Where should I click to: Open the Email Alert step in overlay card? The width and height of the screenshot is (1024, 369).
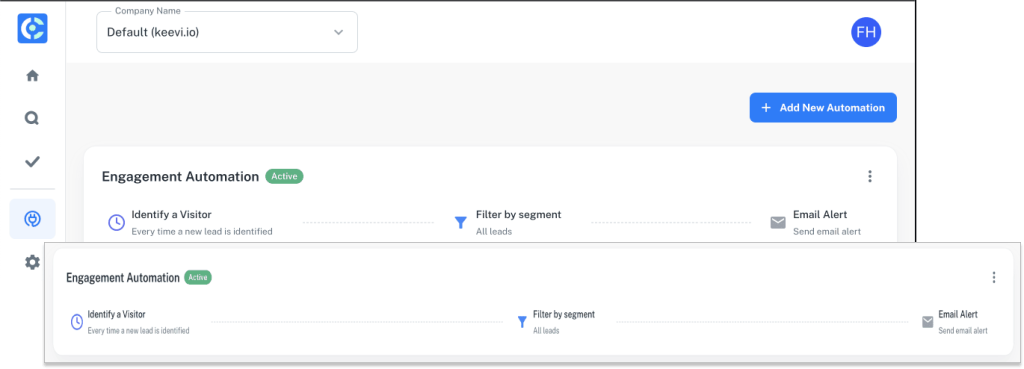(955, 322)
